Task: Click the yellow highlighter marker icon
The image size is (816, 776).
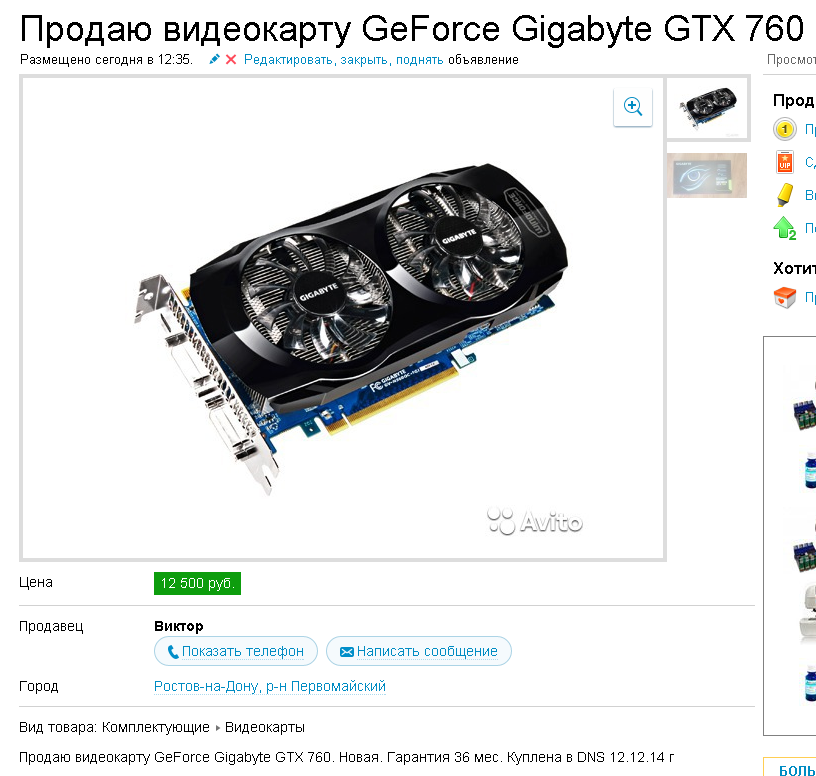Action: pyautogui.click(x=785, y=195)
